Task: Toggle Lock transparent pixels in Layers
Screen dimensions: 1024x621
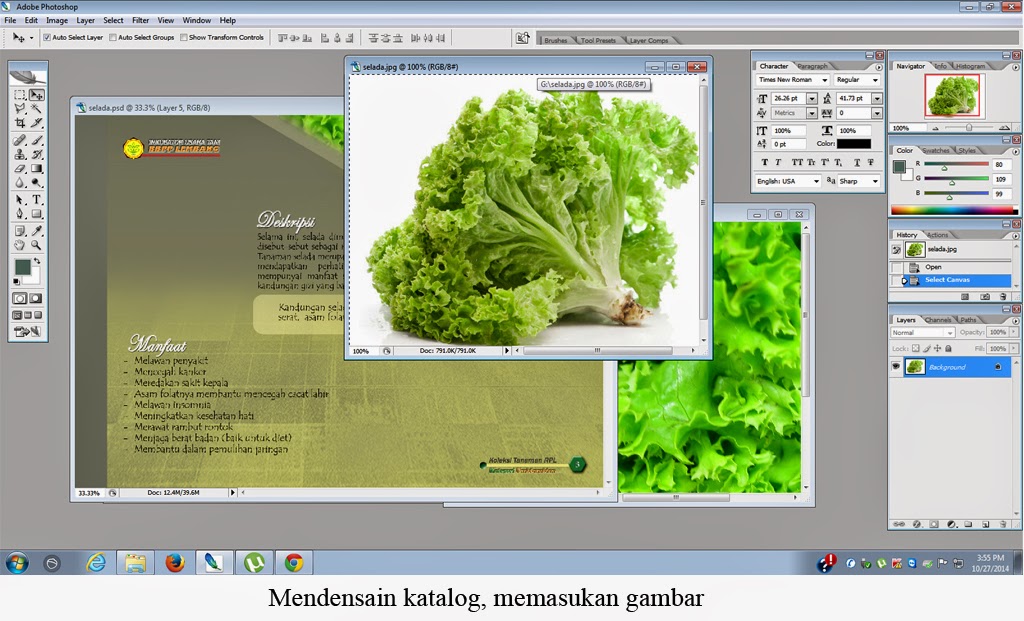Action: pyautogui.click(x=916, y=349)
